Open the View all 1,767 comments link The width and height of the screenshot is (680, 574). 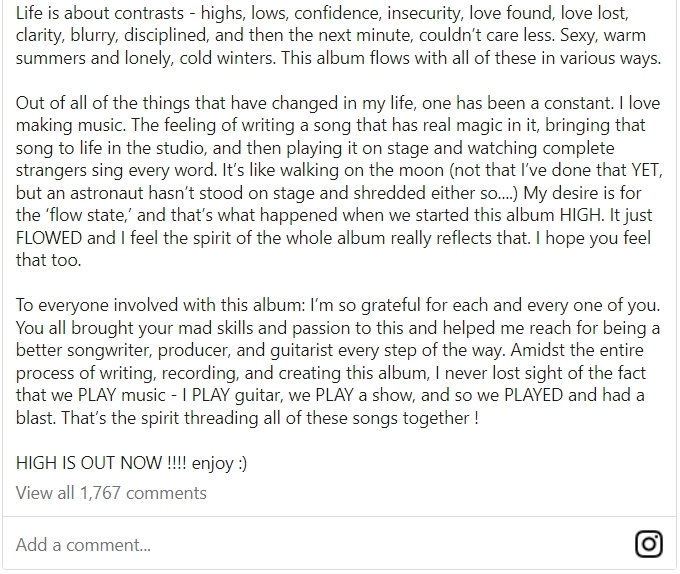(111, 492)
